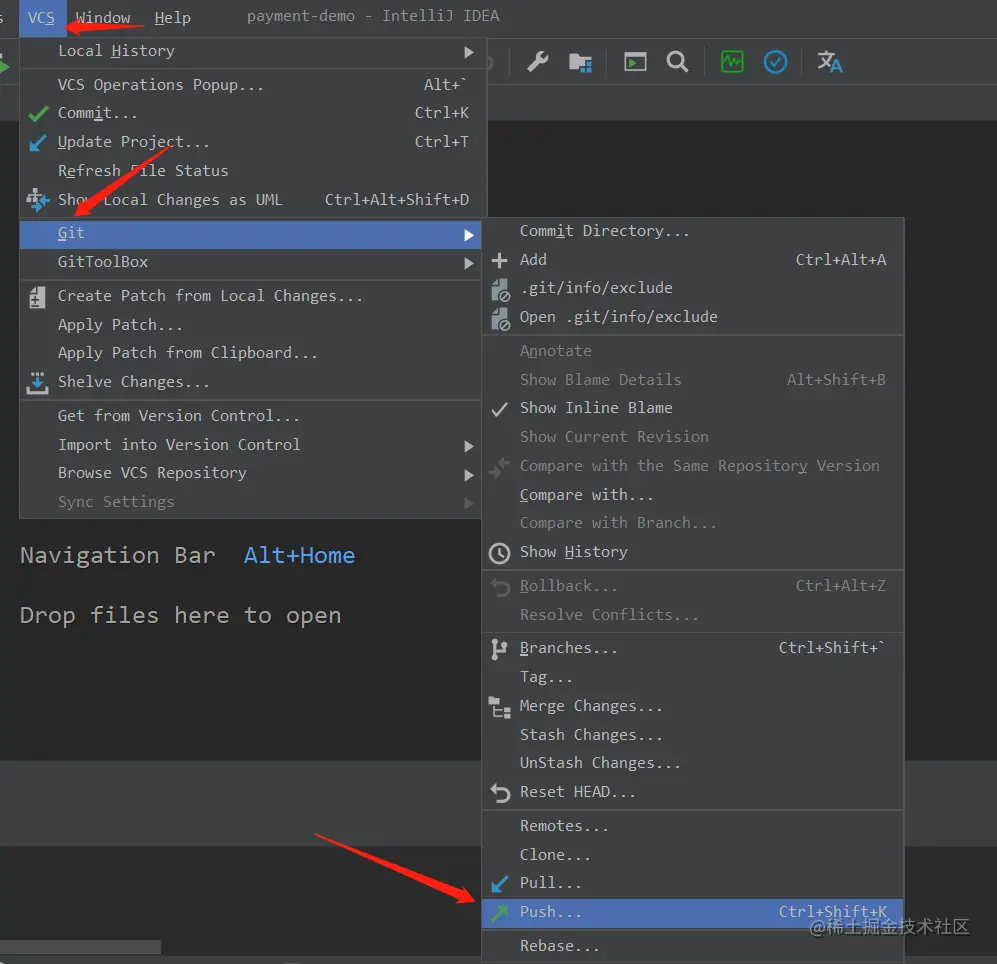Click the Search Everywhere magnifier icon
997x964 pixels.
click(677, 62)
